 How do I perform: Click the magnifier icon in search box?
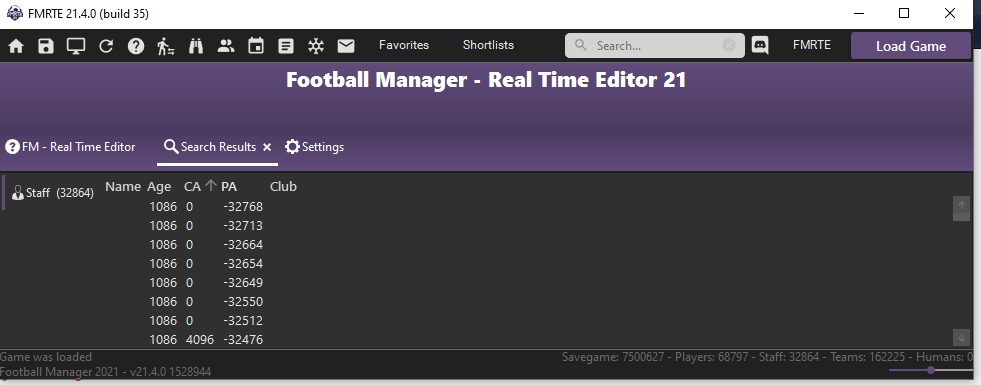coord(581,45)
